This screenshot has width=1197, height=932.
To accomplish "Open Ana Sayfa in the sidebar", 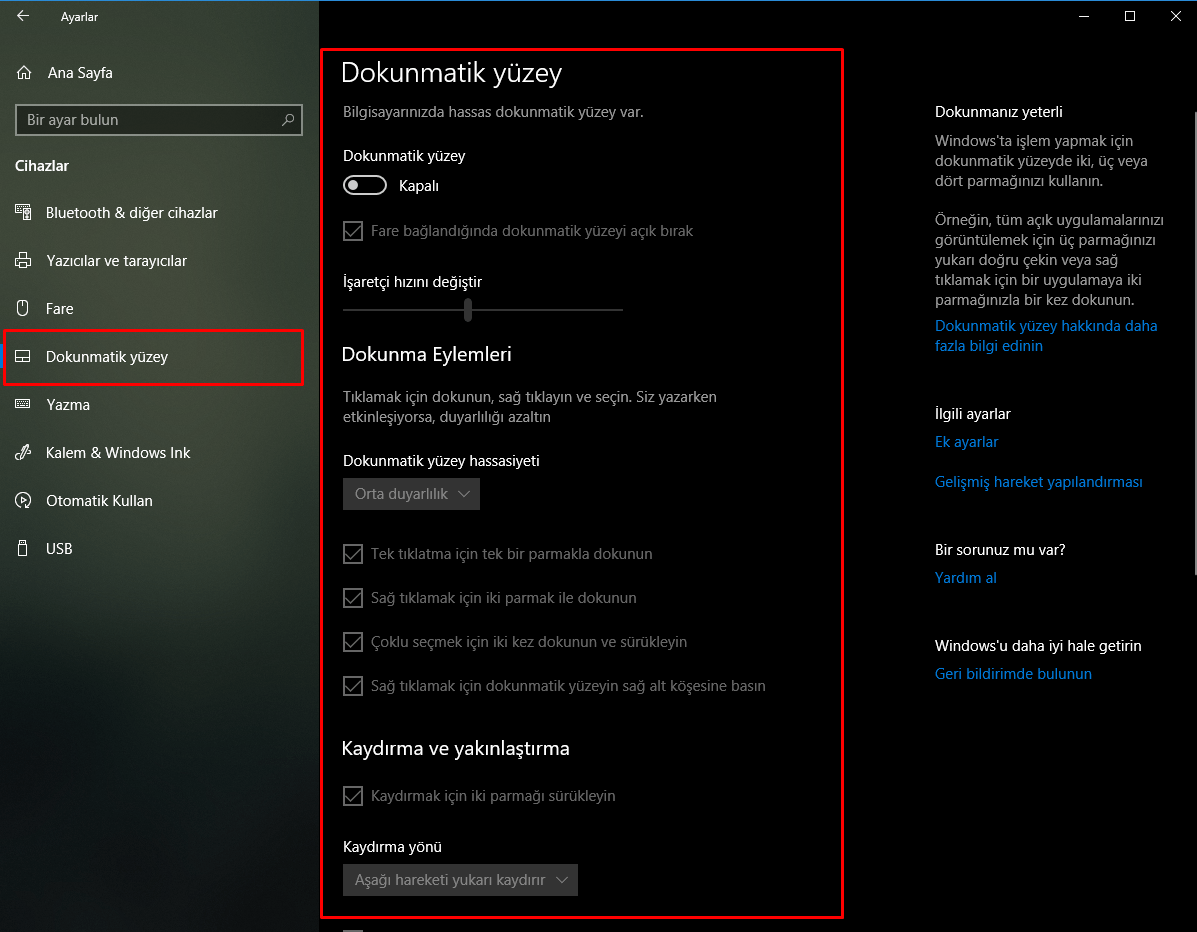I will click(x=159, y=73).
